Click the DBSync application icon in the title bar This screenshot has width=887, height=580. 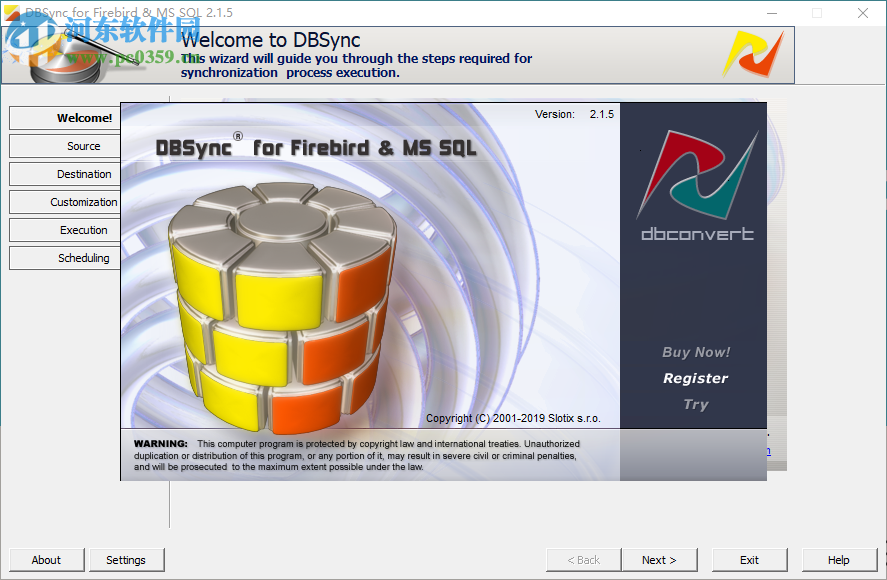tap(13, 13)
